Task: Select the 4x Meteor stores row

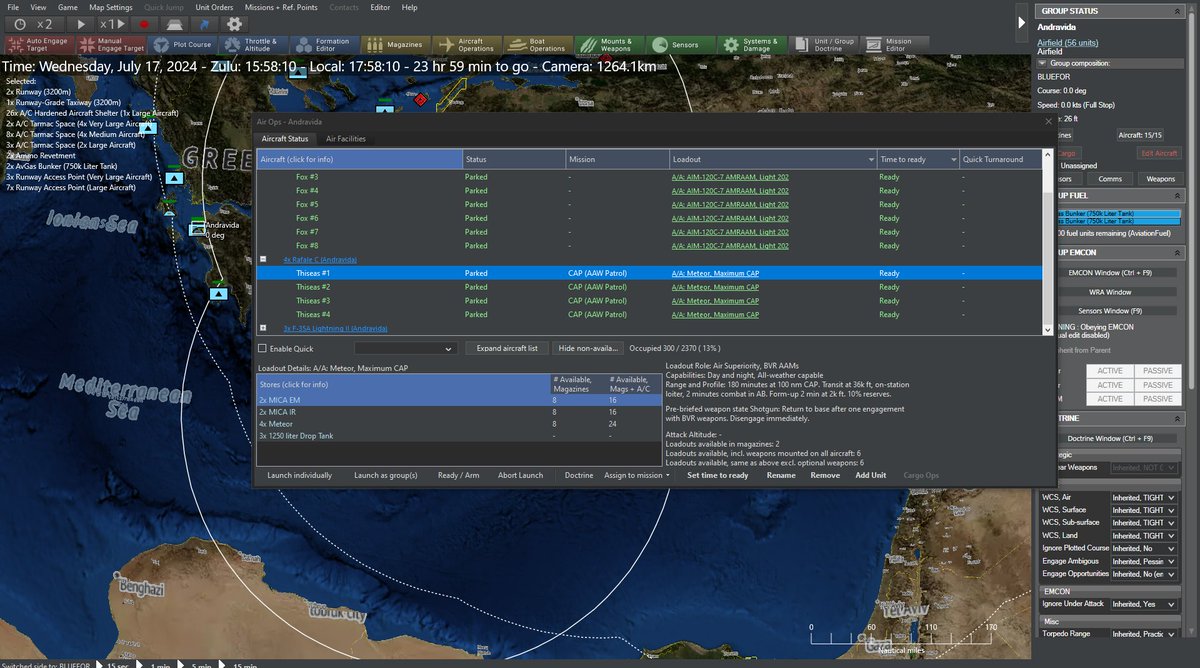Action: click(x=457, y=423)
